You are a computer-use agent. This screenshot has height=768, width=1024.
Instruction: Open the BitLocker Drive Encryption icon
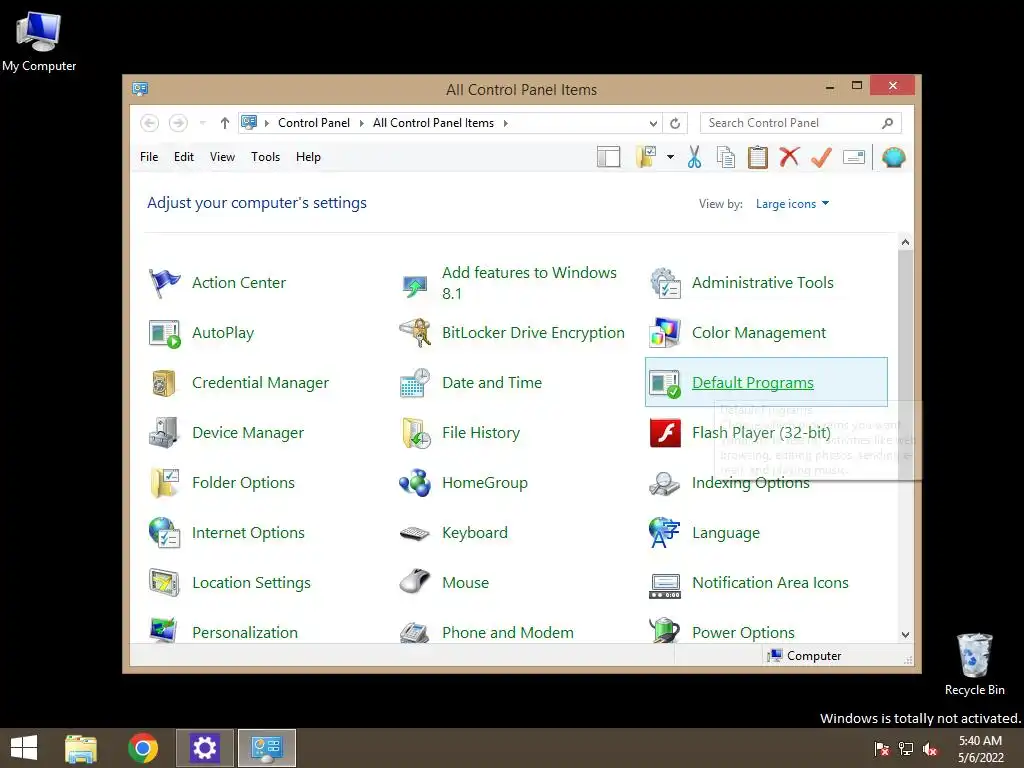pos(414,333)
